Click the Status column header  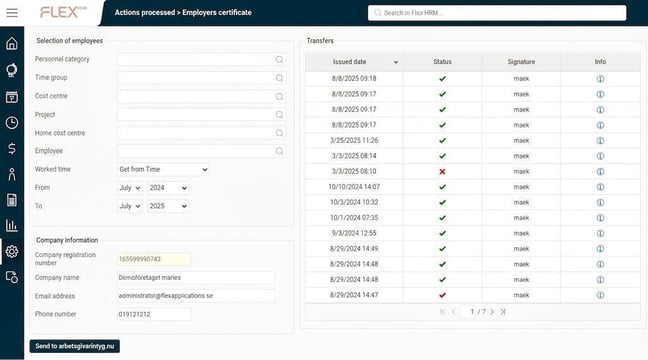coord(442,62)
